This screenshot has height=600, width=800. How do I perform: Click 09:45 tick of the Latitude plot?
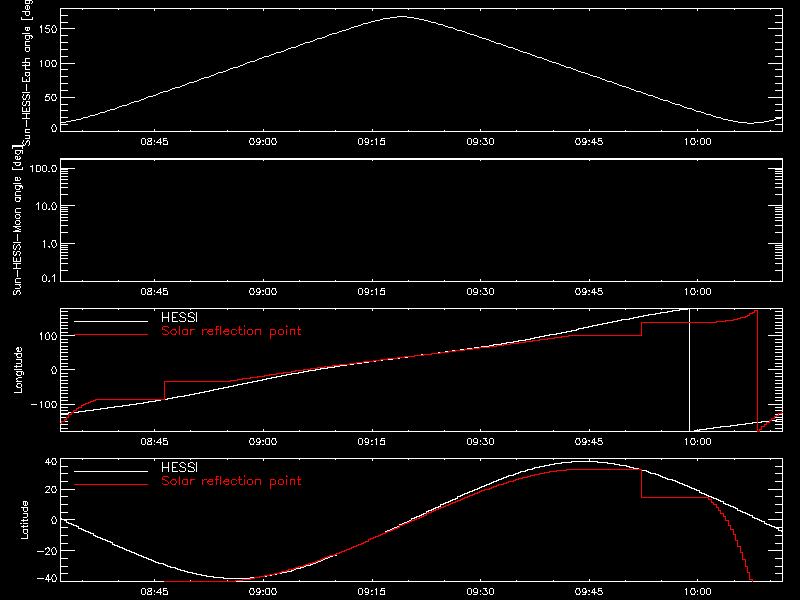pos(589,592)
